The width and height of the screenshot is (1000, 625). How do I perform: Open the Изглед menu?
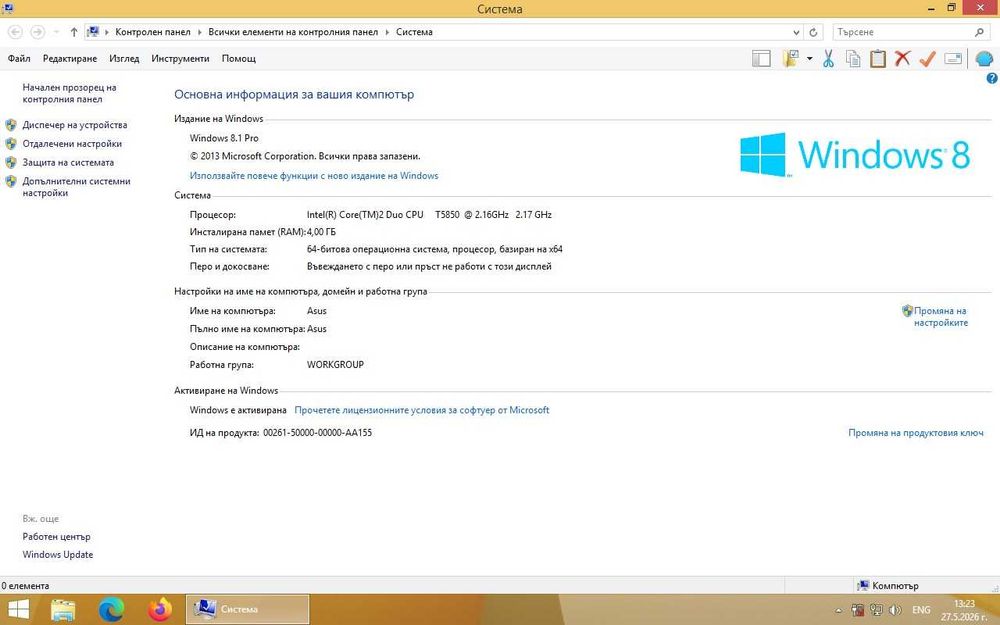124,59
